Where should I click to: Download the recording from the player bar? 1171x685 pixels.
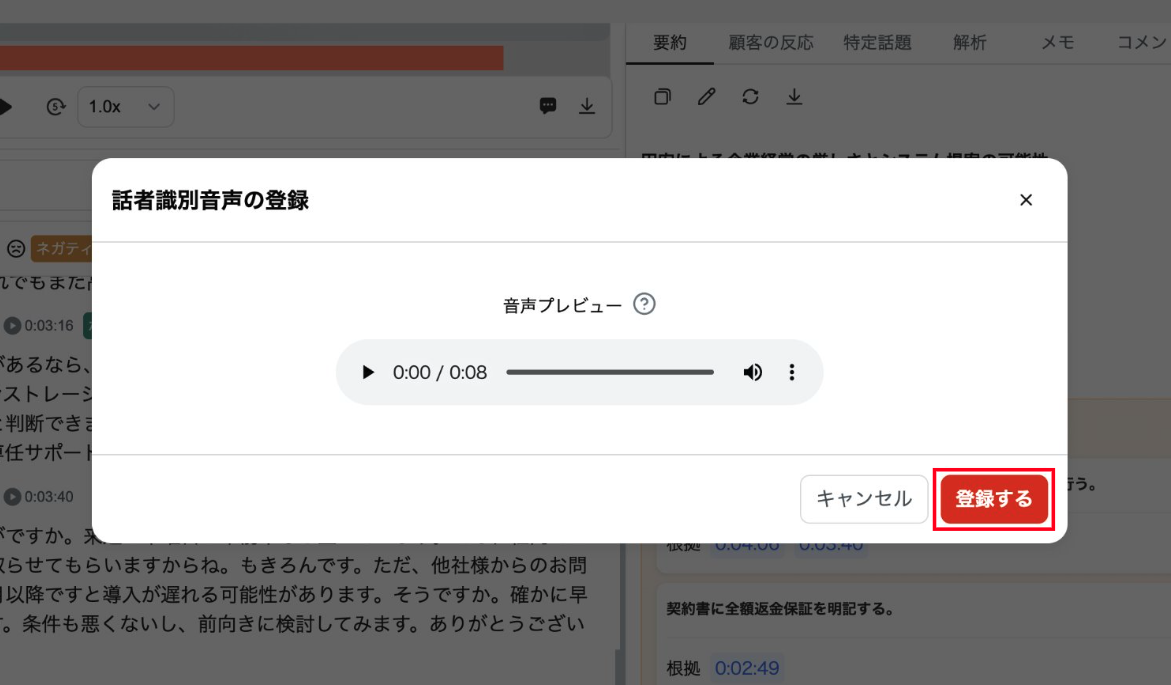click(587, 106)
